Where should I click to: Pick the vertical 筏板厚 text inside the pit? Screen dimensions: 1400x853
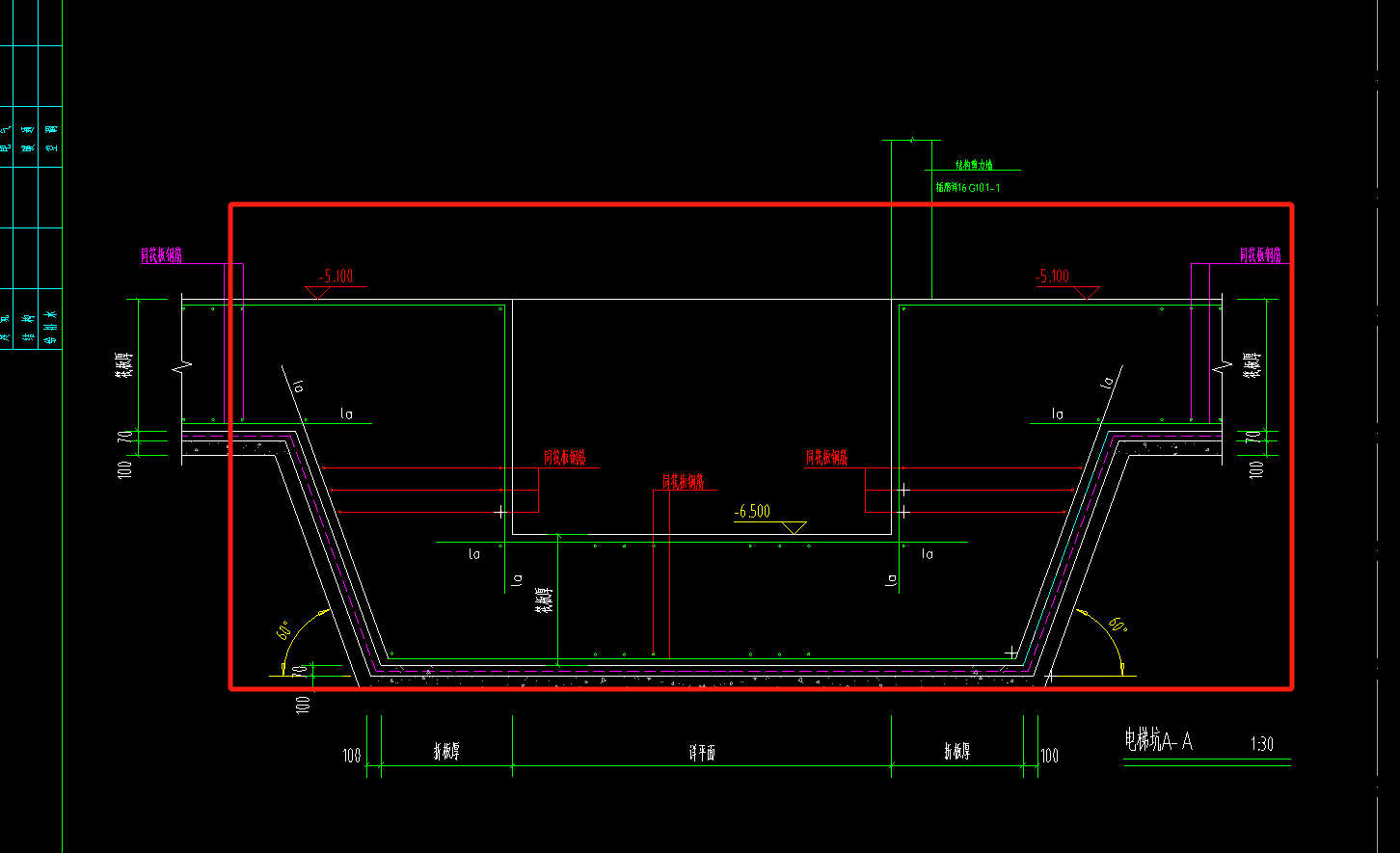tap(543, 600)
